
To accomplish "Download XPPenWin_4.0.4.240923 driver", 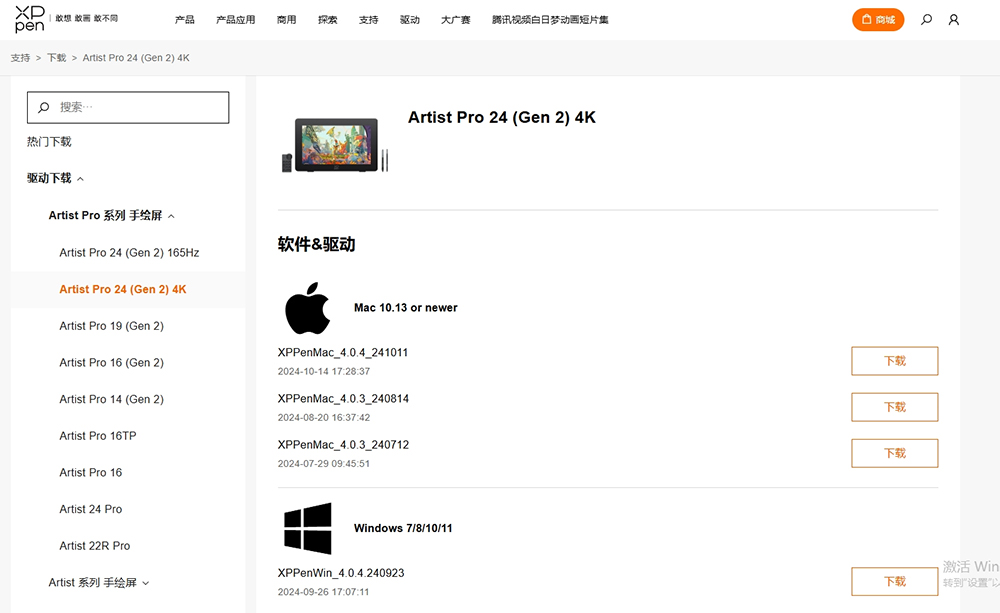I will pos(895,581).
